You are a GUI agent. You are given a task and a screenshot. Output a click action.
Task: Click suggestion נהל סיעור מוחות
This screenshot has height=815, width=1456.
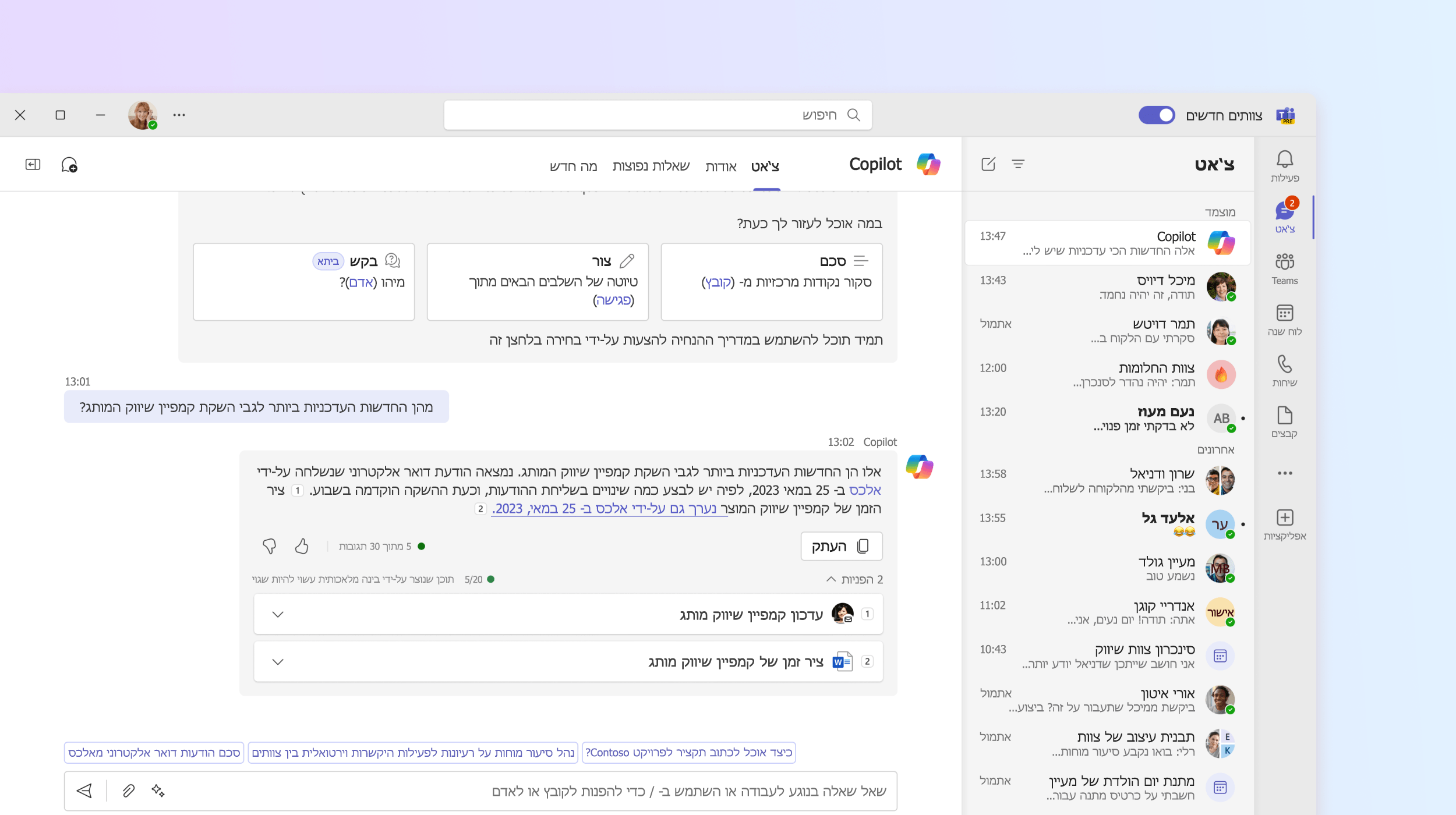[413, 753]
